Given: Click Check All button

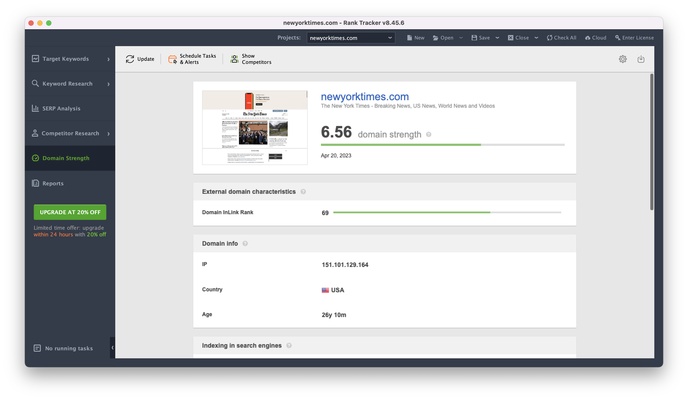Looking at the screenshot, I should [561, 38].
